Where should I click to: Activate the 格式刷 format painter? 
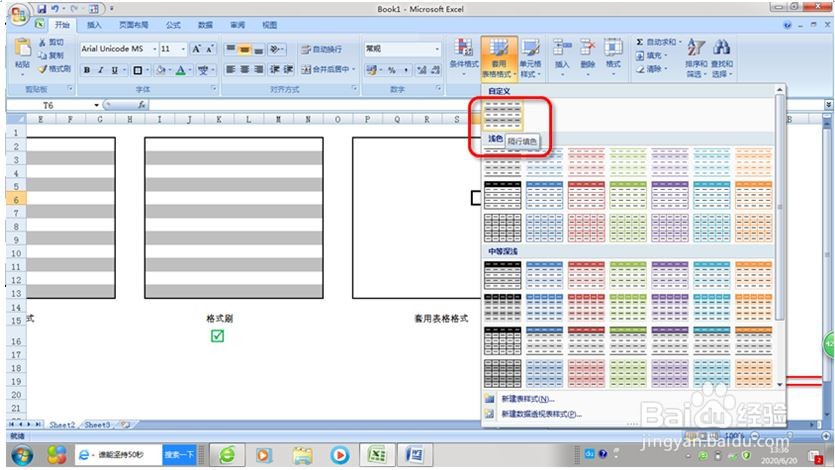pyautogui.click(x=55, y=69)
